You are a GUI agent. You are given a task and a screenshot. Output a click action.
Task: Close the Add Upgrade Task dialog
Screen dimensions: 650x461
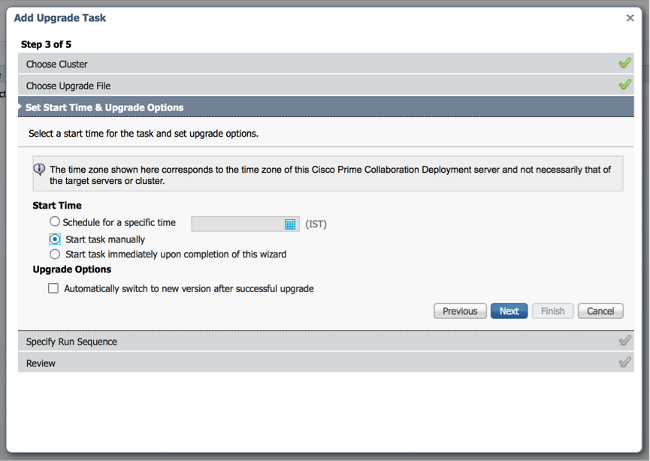(x=629, y=17)
